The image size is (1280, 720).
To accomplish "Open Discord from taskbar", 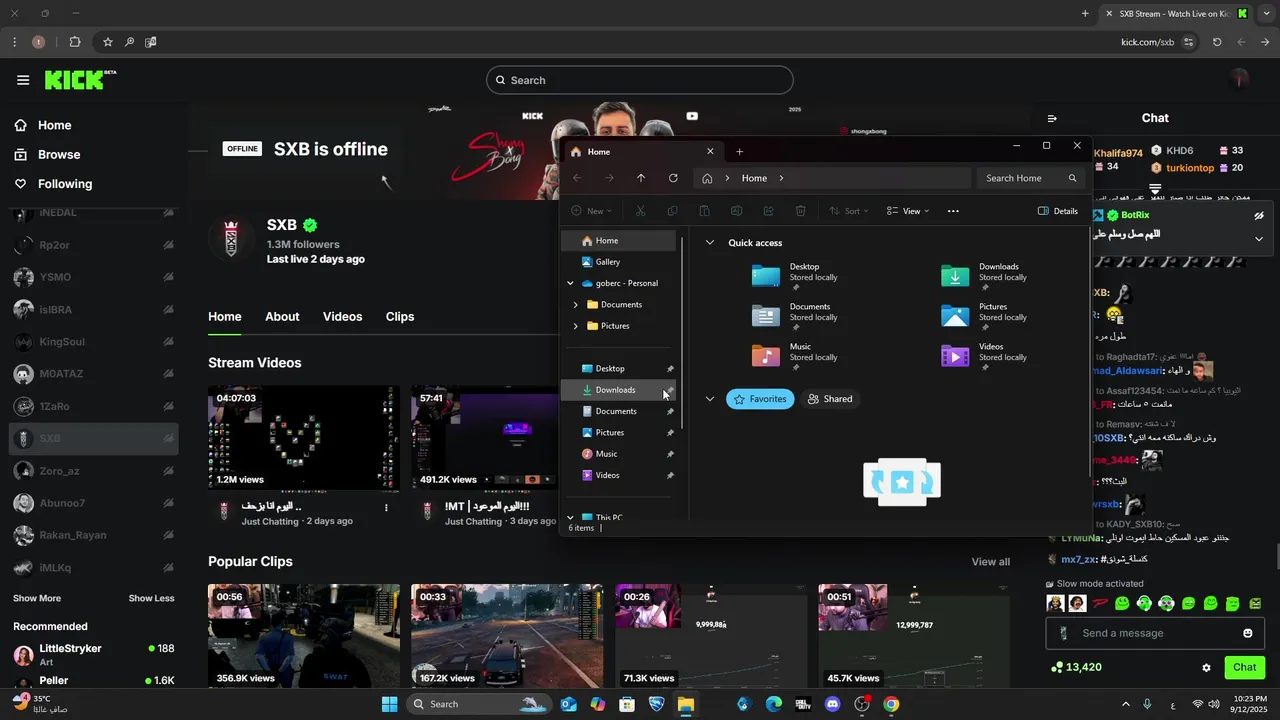I will pos(832,704).
